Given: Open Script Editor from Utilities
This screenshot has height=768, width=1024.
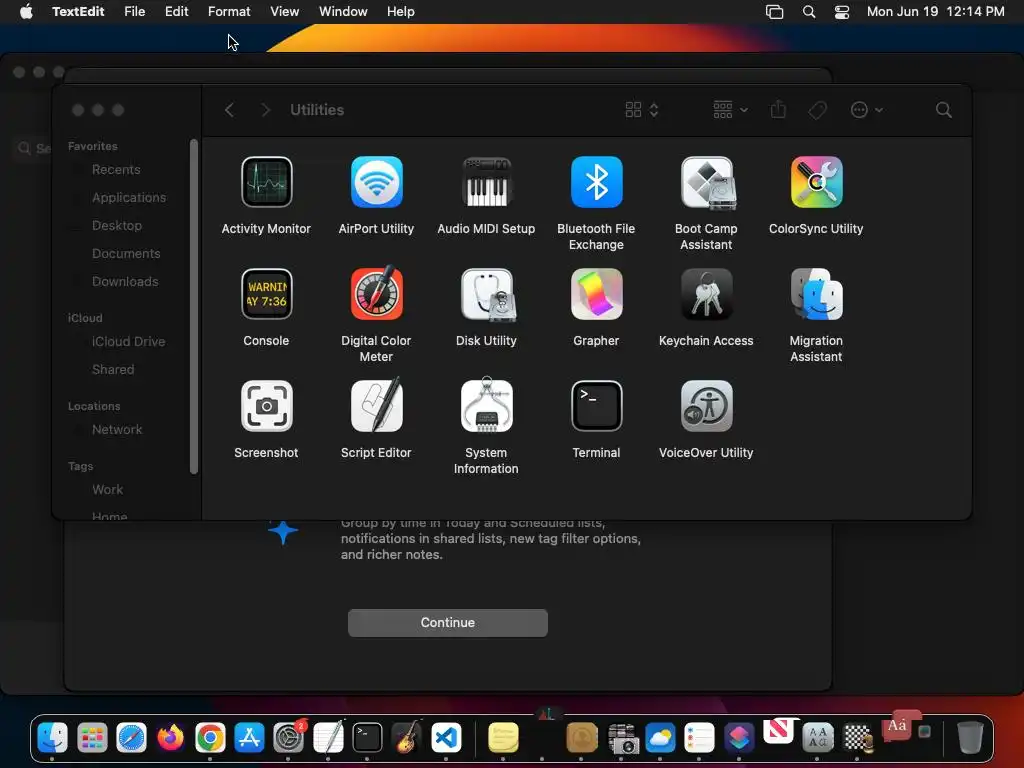Looking at the screenshot, I should [376, 406].
